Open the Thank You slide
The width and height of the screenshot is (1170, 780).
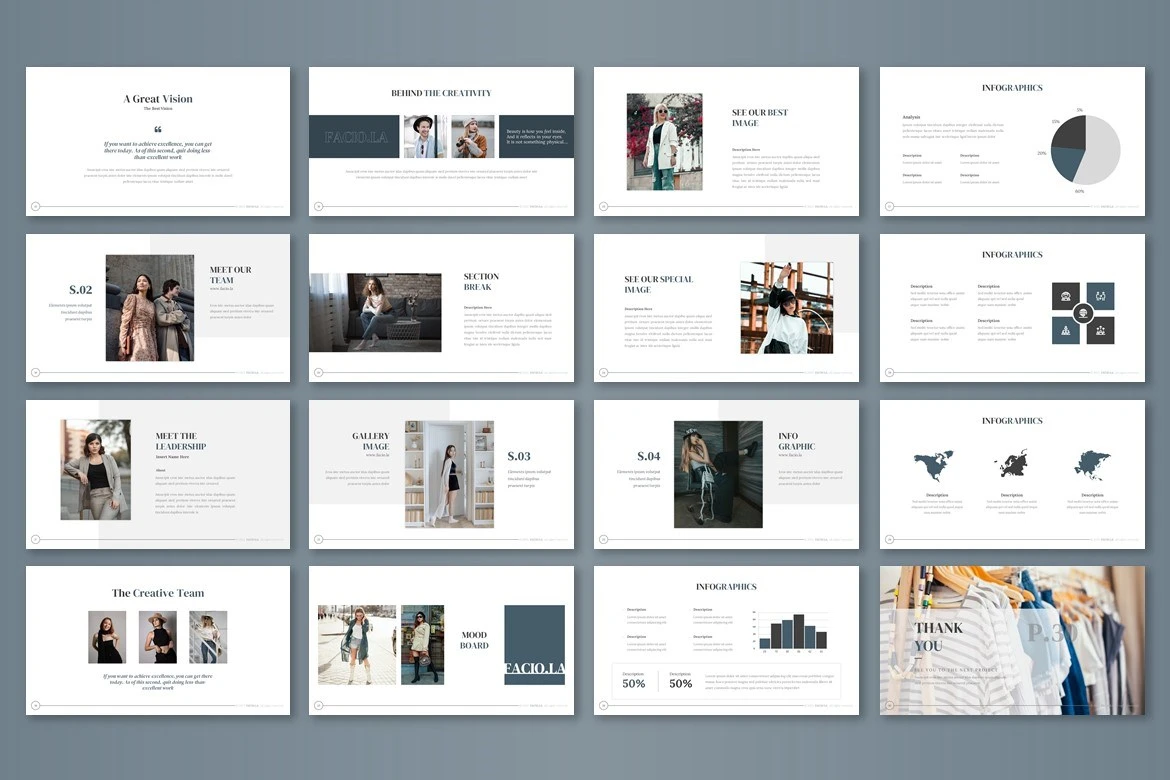pyautogui.click(x=1012, y=640)
